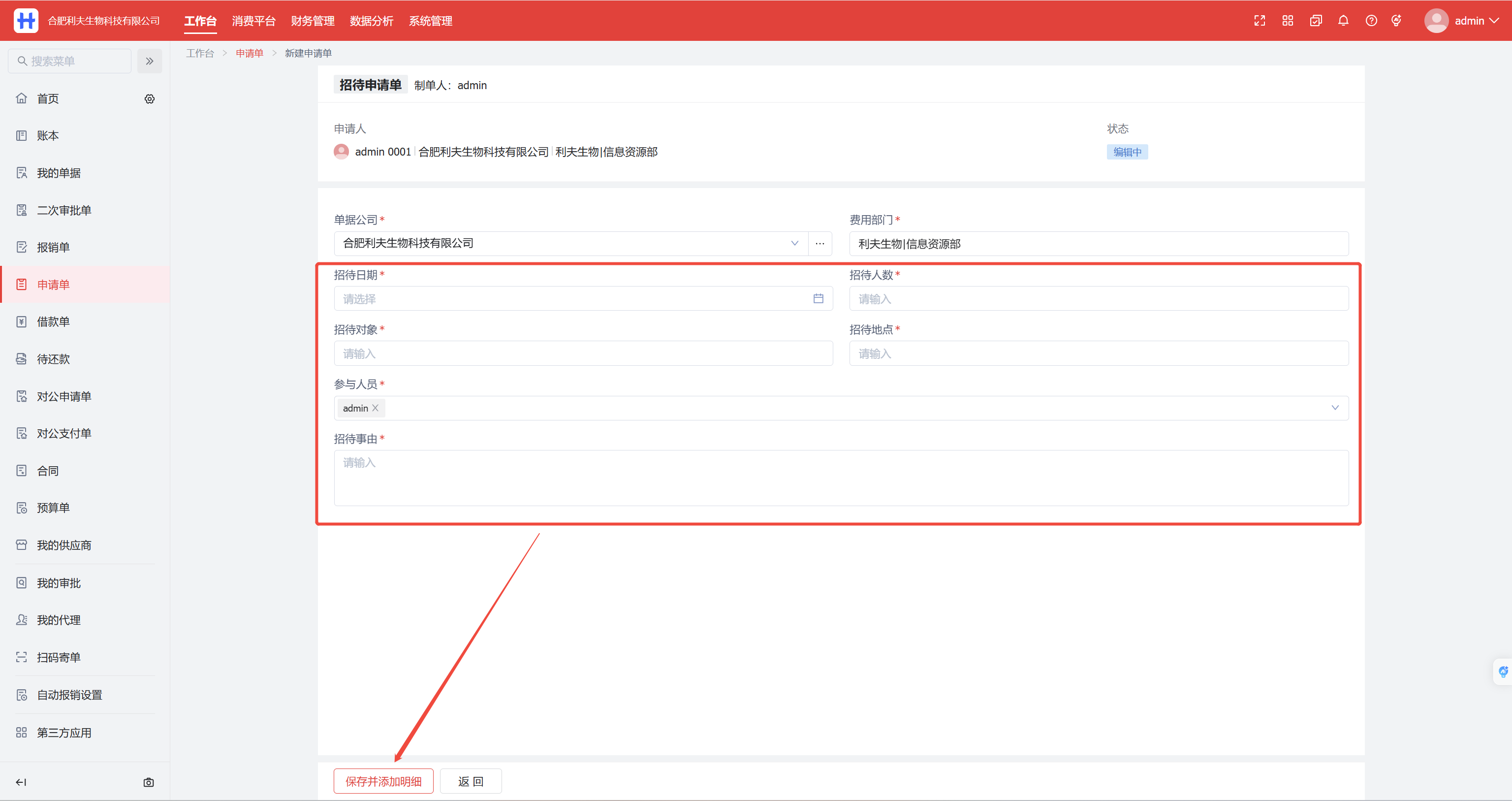Click the multi-window icon in header
The width and height of the screenshot is (1512, 801).
tap(1315, 21)
